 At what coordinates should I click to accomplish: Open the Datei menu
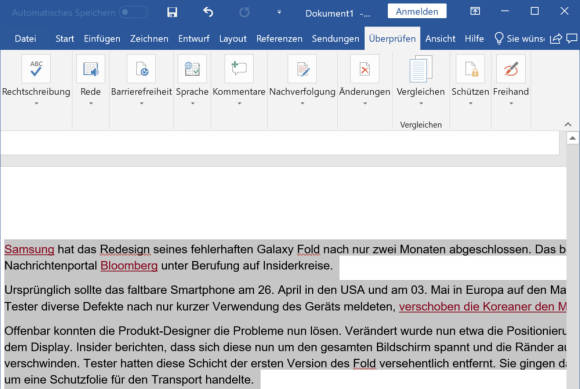click(x=25, y=38)
